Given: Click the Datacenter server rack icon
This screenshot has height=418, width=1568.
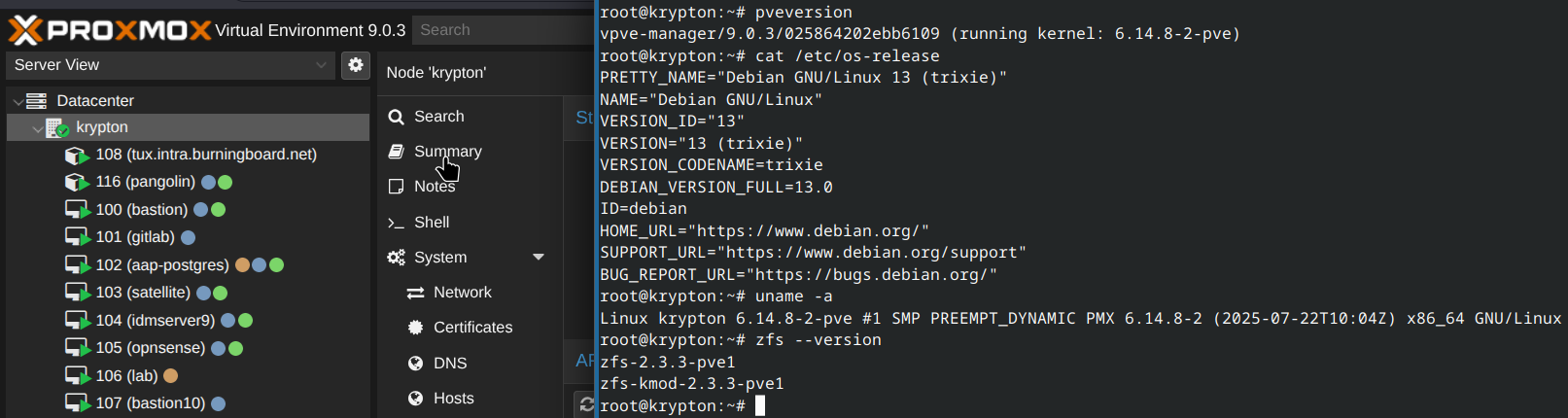Looking at the screenshot, I should click(37, 101).
